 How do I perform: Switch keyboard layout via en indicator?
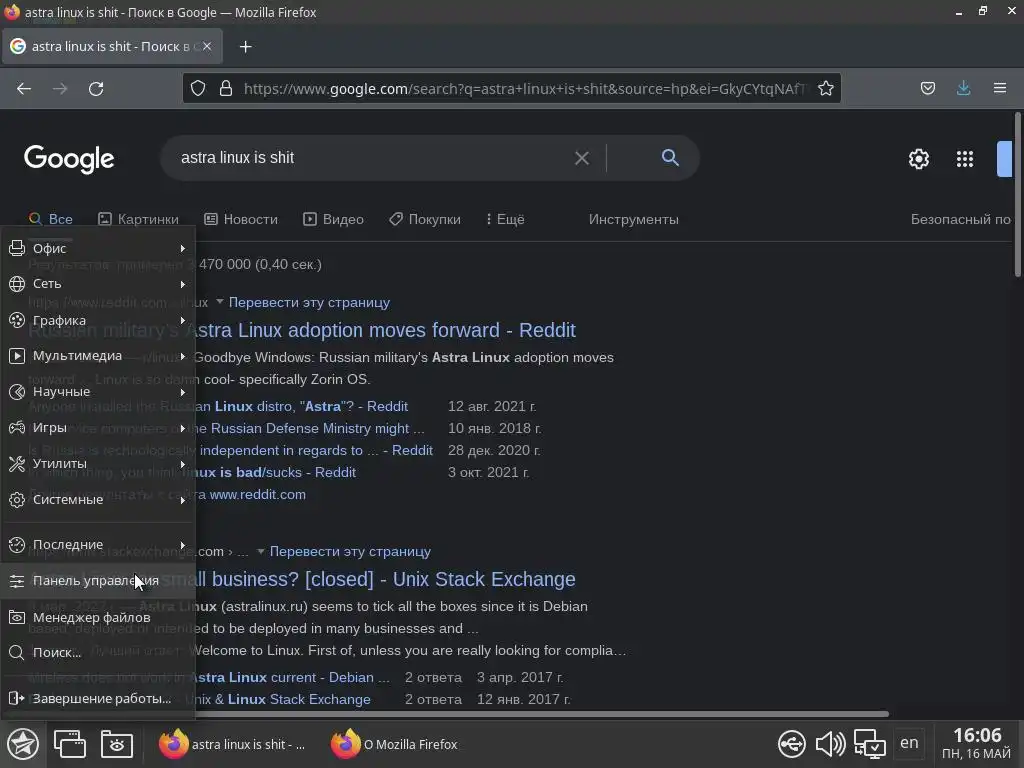click(x=909, y=743)
